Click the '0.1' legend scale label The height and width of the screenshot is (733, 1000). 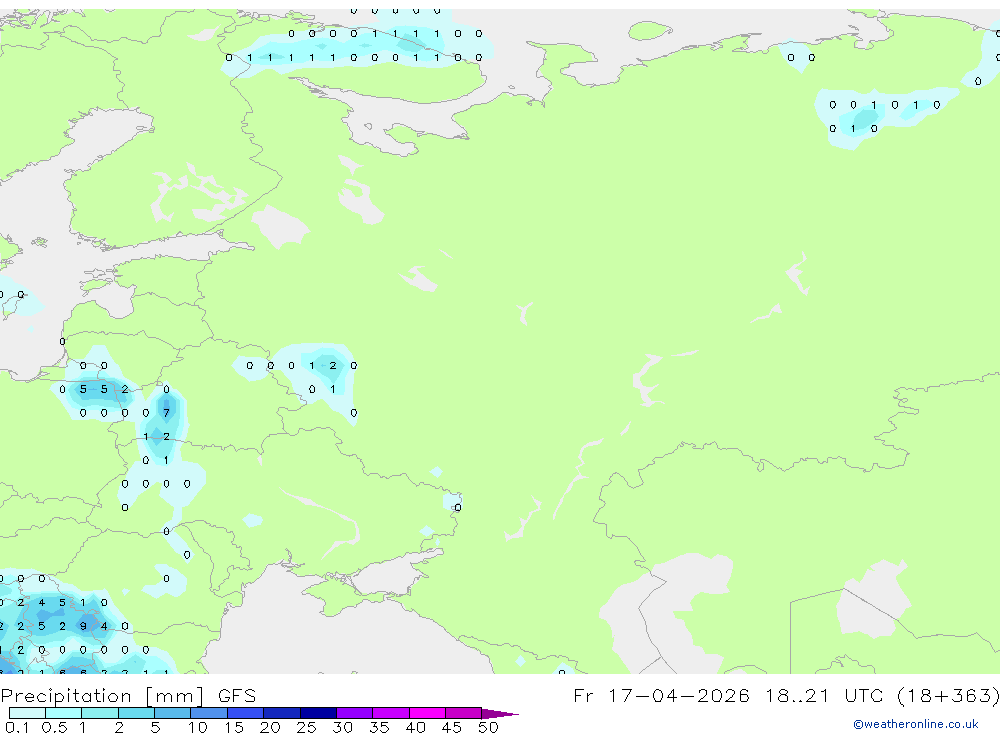[17, 727]
